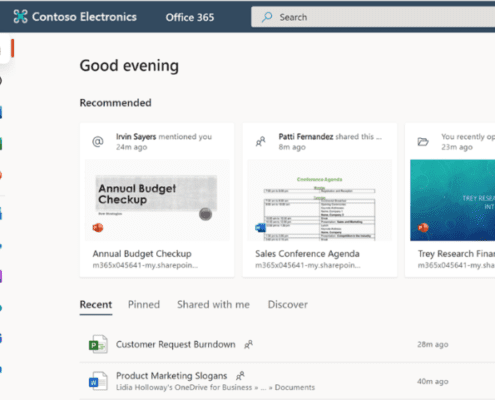Focus the Search input field

tap(373, 17)
